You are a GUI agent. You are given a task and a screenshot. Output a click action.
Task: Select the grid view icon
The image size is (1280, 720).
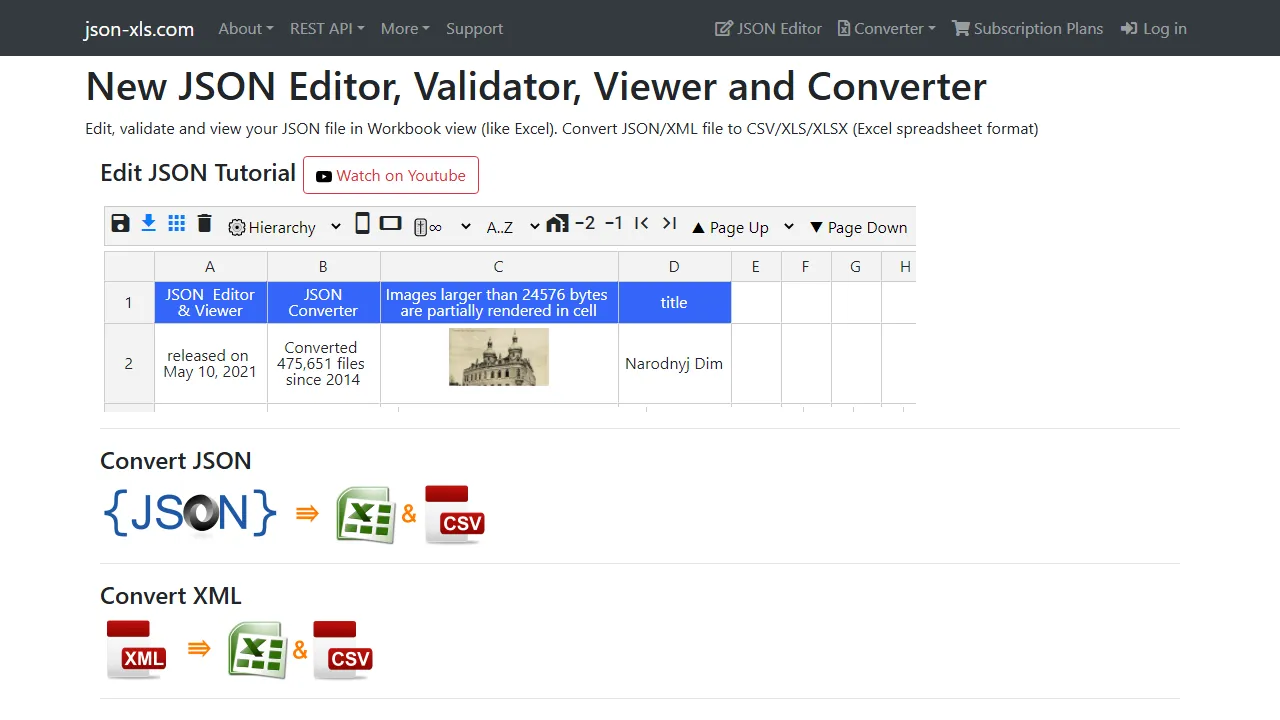(x=176, y=223)
